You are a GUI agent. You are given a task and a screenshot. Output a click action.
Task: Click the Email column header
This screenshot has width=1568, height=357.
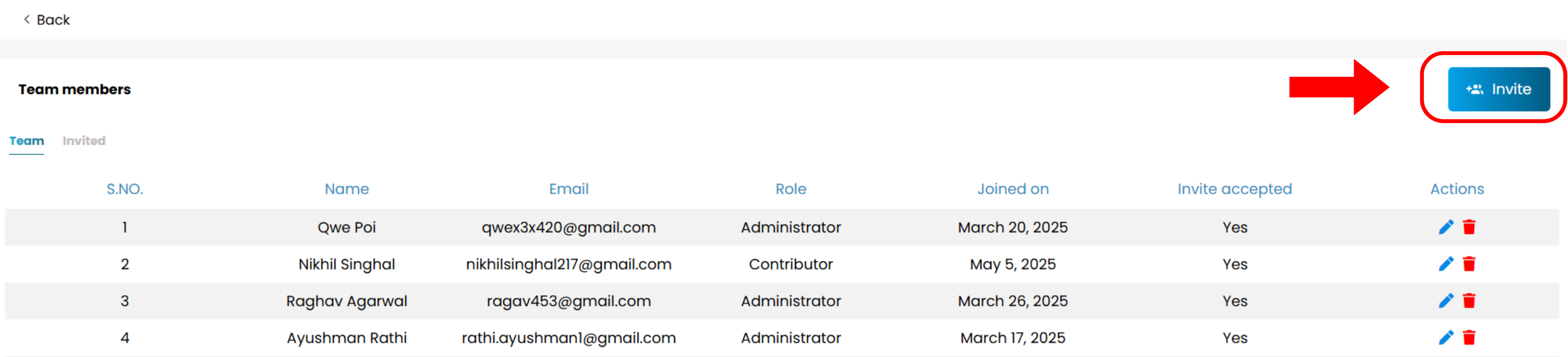[569, 189]
